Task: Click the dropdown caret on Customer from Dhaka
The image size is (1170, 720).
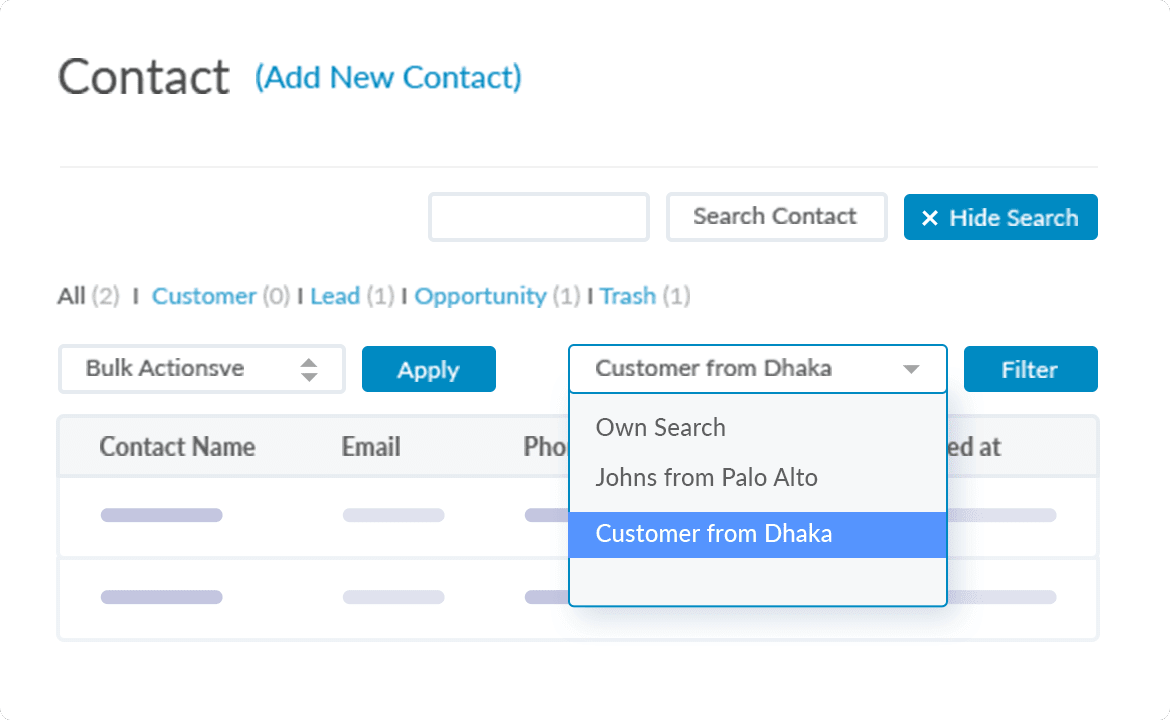Action: pyautogui.click(x=911, y=369)
